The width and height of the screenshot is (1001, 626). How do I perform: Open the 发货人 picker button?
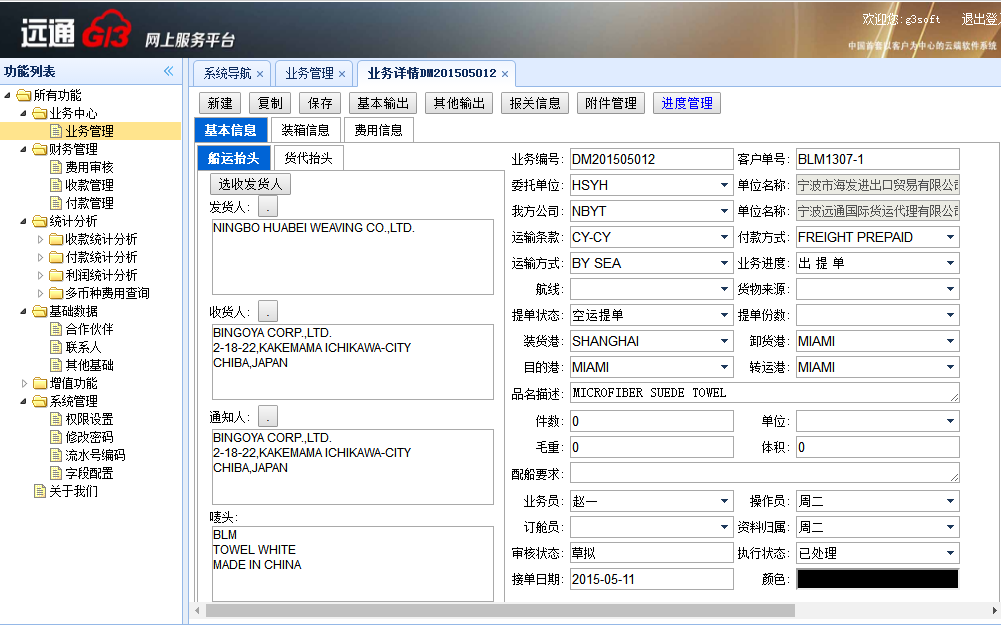click(x=267, y=207)
